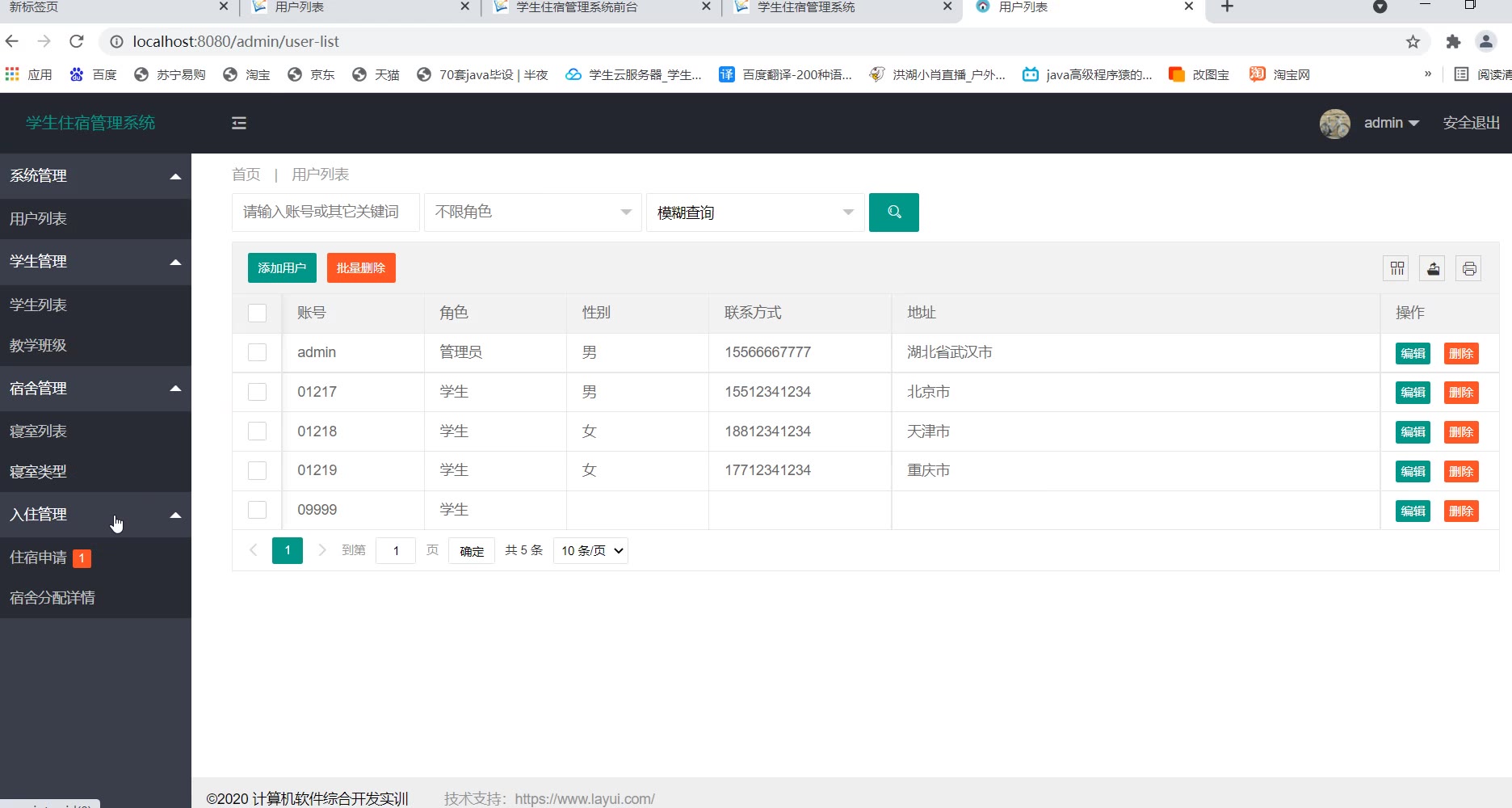This screenshot has width=1512, height=808.
Task: Switch to the 学生住宿管理系统前台 browser tab
Action: coord(601,7)
